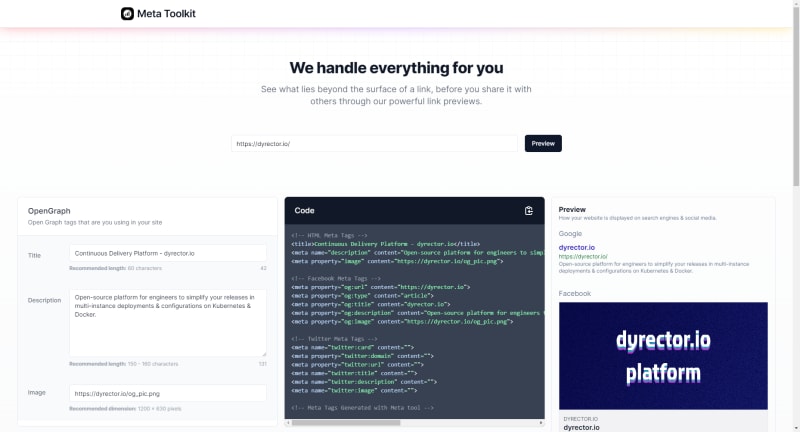Click the og:type 'article' meta line
This screenshot has height=432, width=800.
[362, 295]
